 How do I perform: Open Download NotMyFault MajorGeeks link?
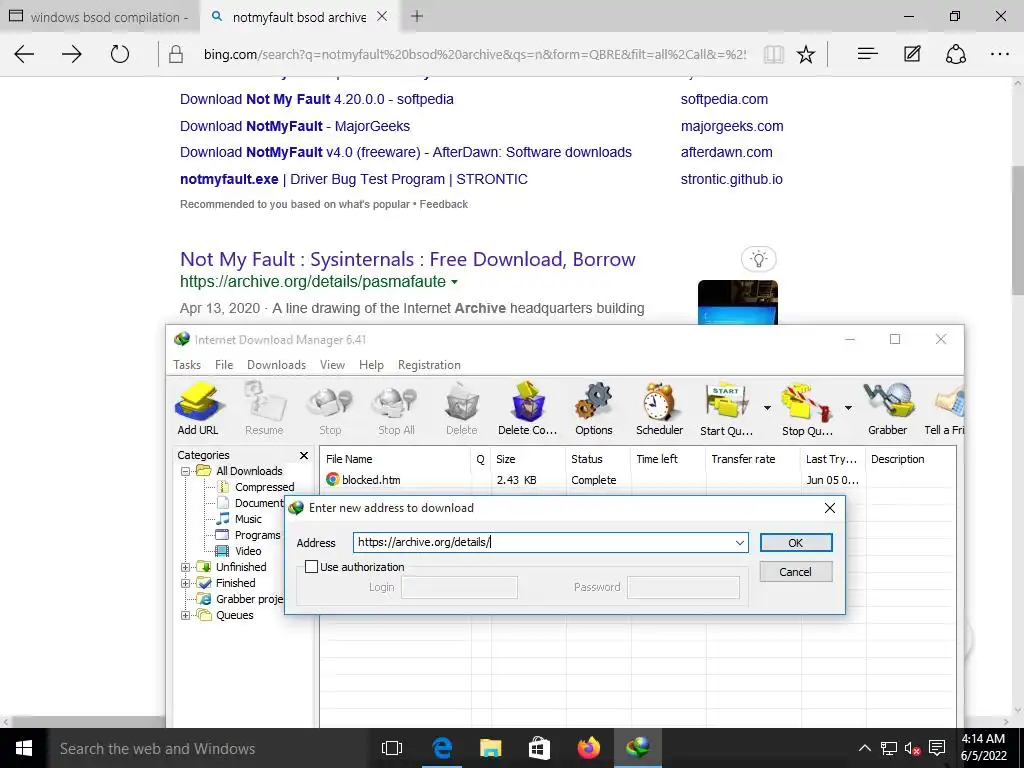pyautogui.click(x=295, y=126)
